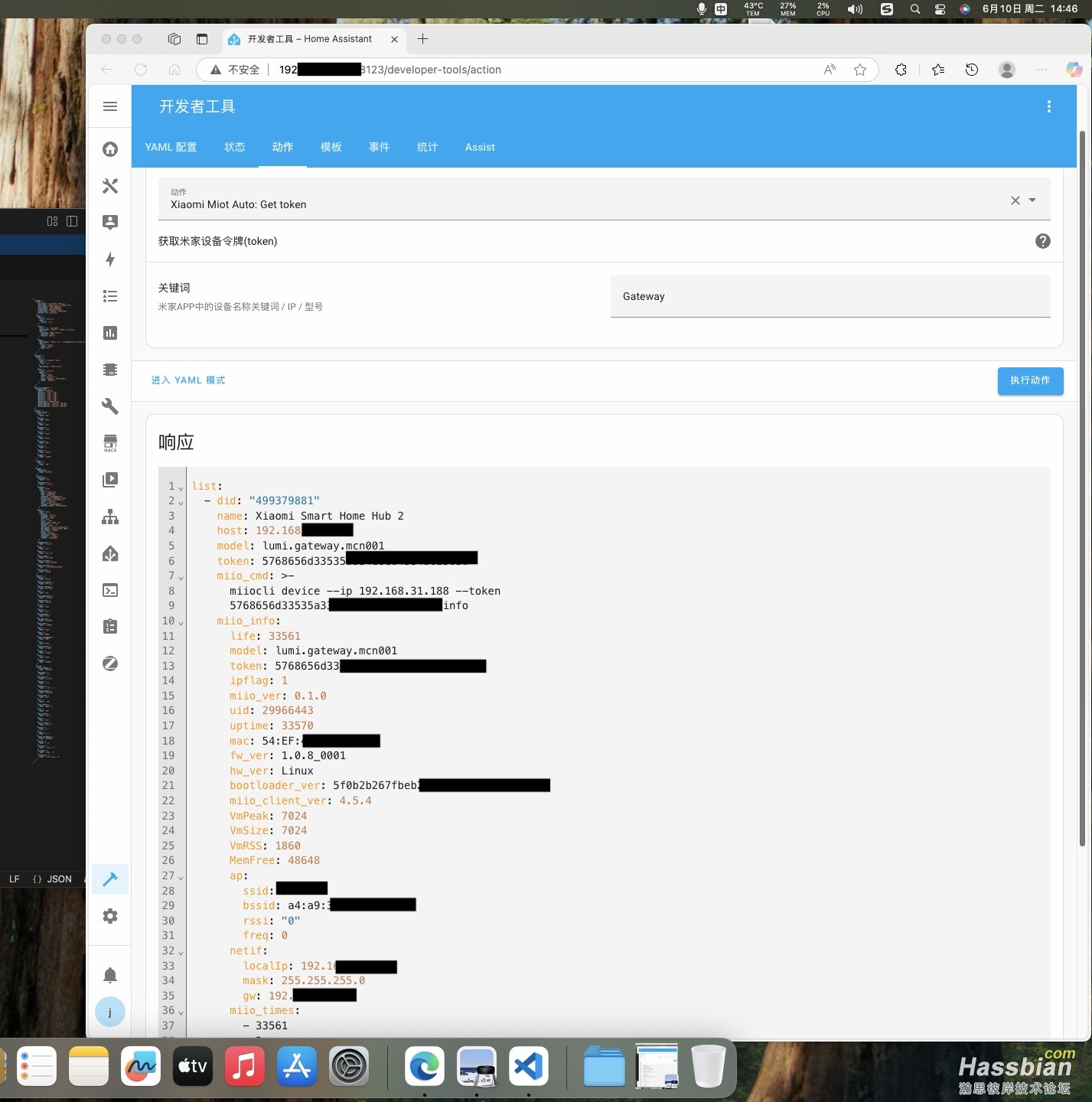This screenshot has width=1092, height=1102.
Task: Open the Logbook list sidebar icon
Action: 110,296
